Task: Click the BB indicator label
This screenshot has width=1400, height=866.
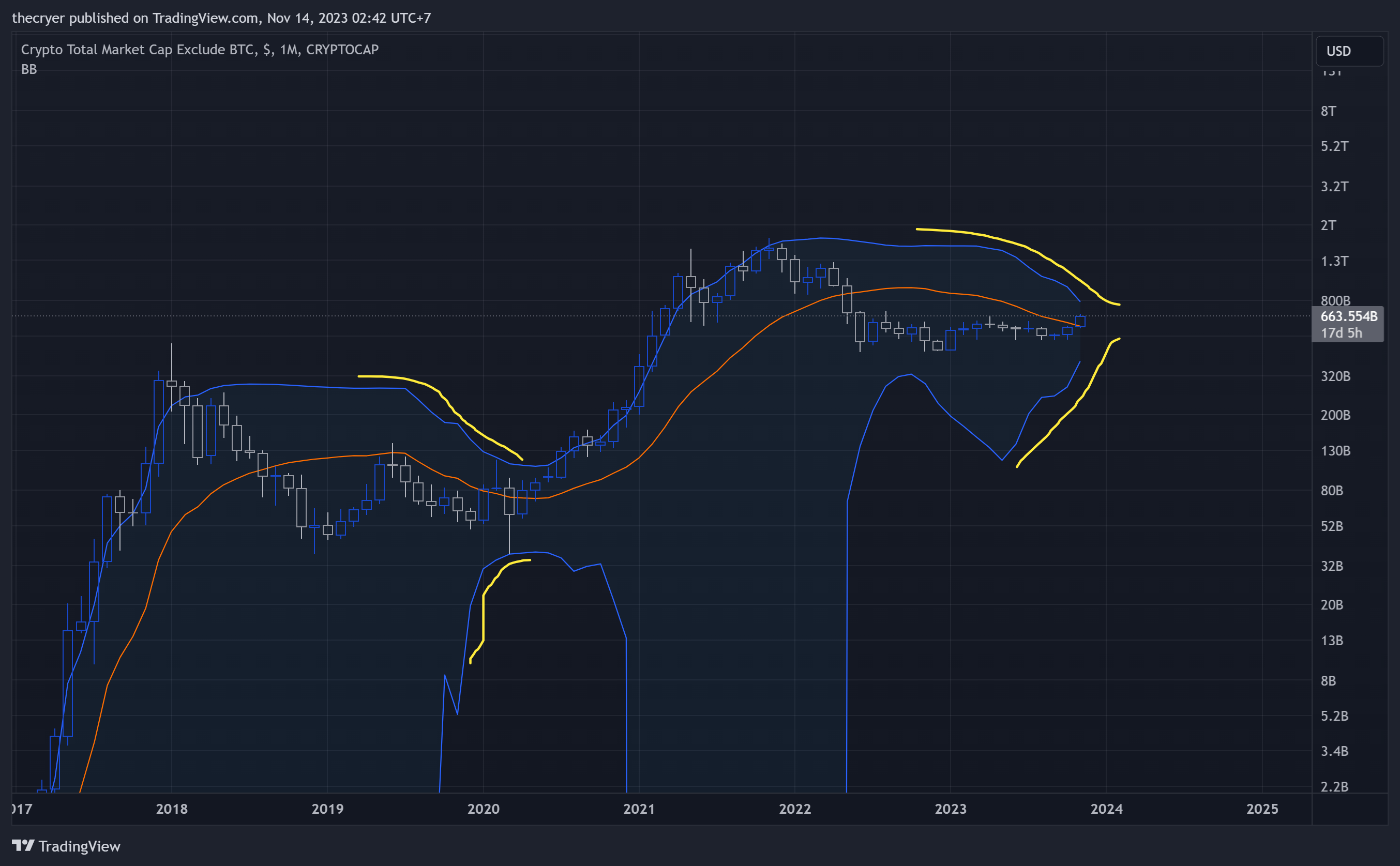Action: (28, 69)
